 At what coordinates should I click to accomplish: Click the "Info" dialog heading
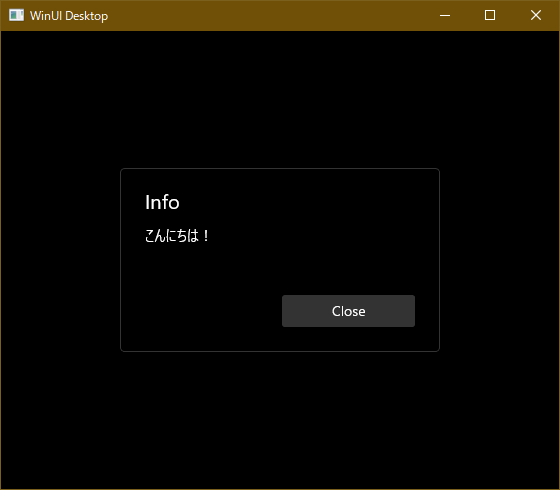[162, 202]
